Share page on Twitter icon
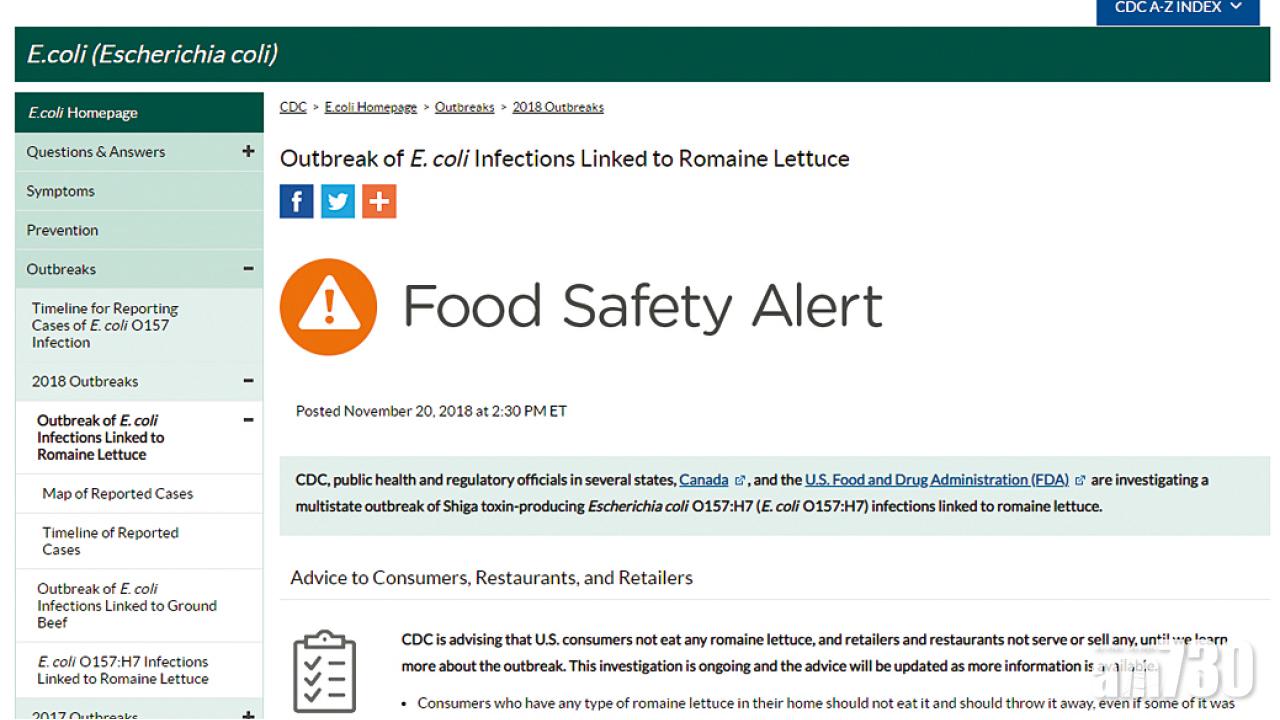Screen dimensions: 1280x720 (338, 201)
